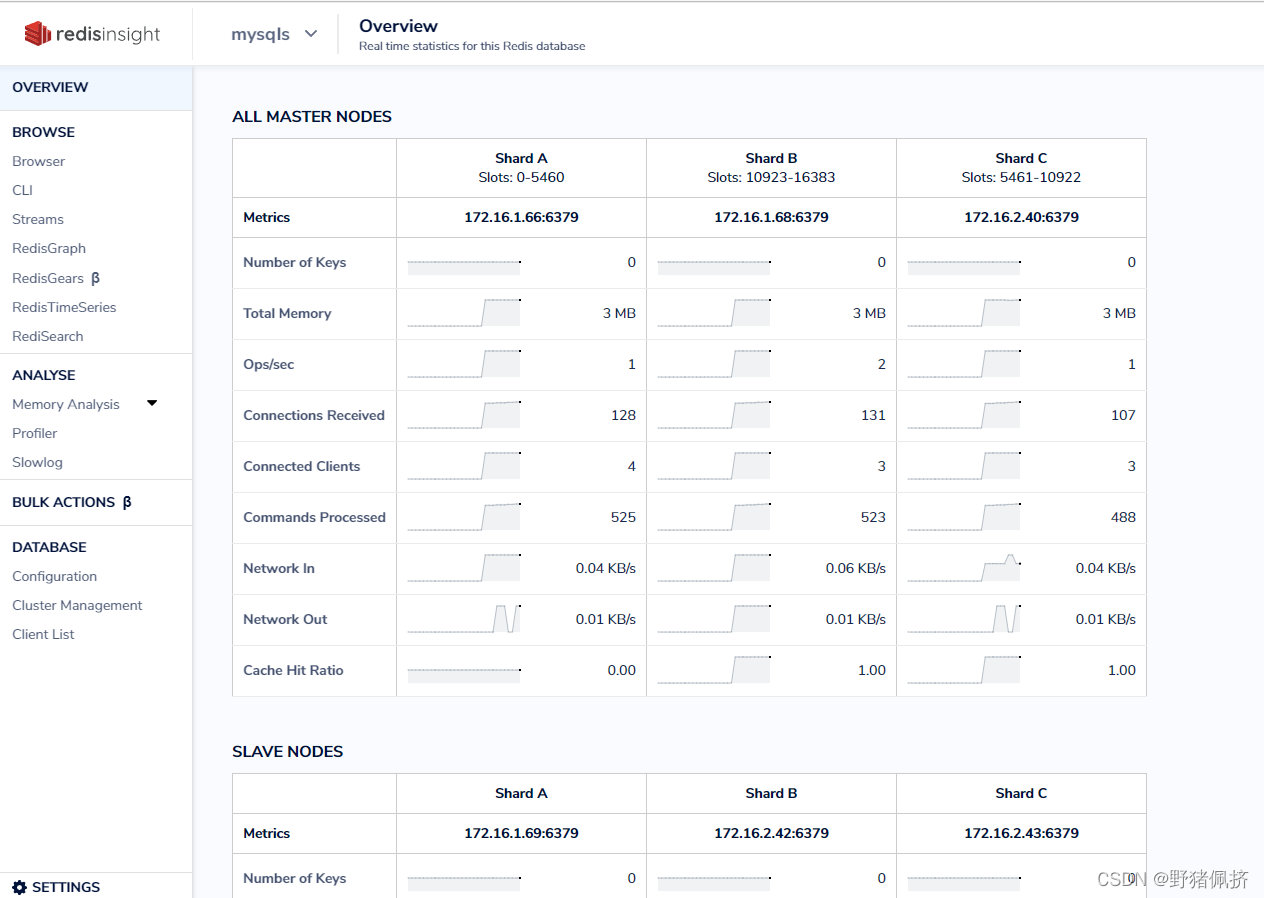
Task: Click Shard A Network Out sparkline
Action: [464, 618]
